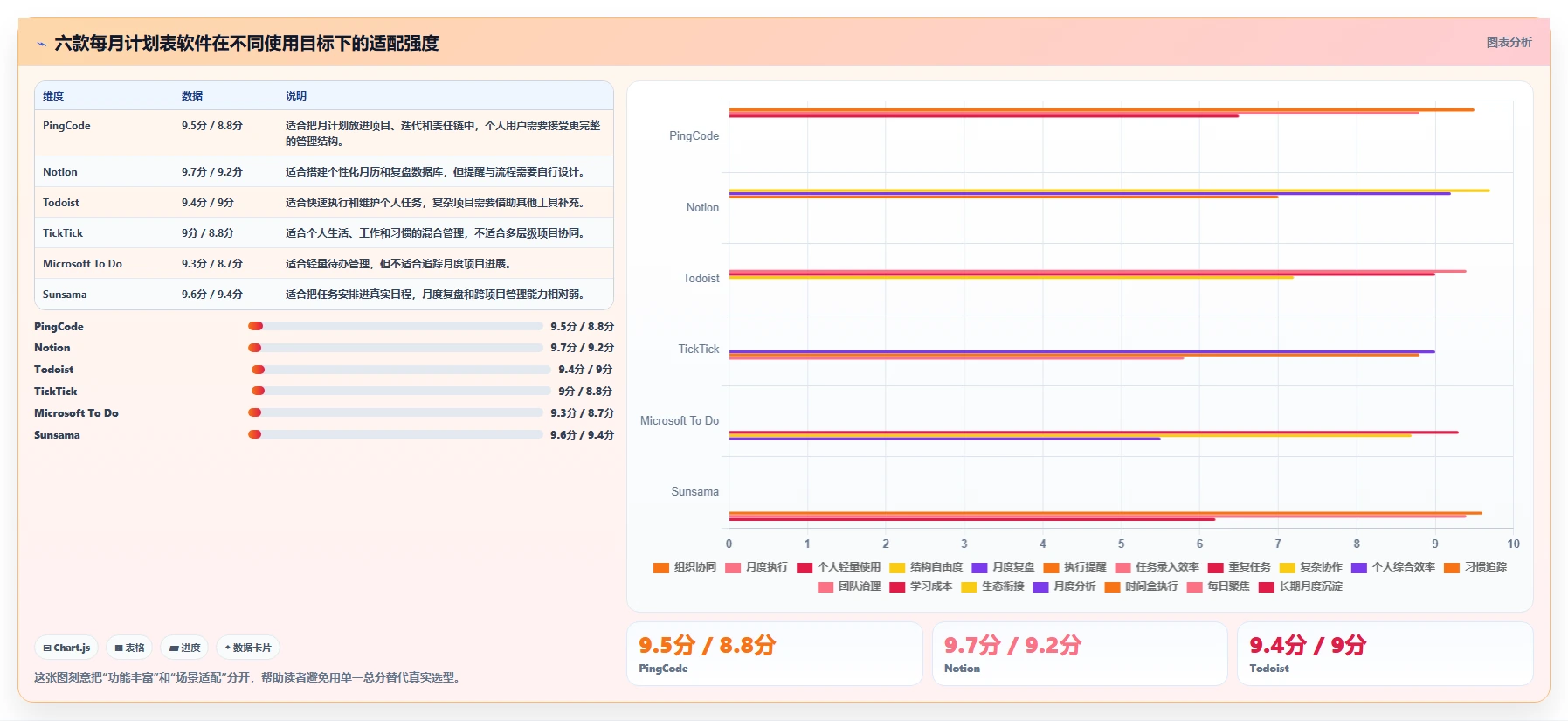Toggle 月度执行 legend item
This screenshot has width=1568, height=721.
click(x=756, y=567)
